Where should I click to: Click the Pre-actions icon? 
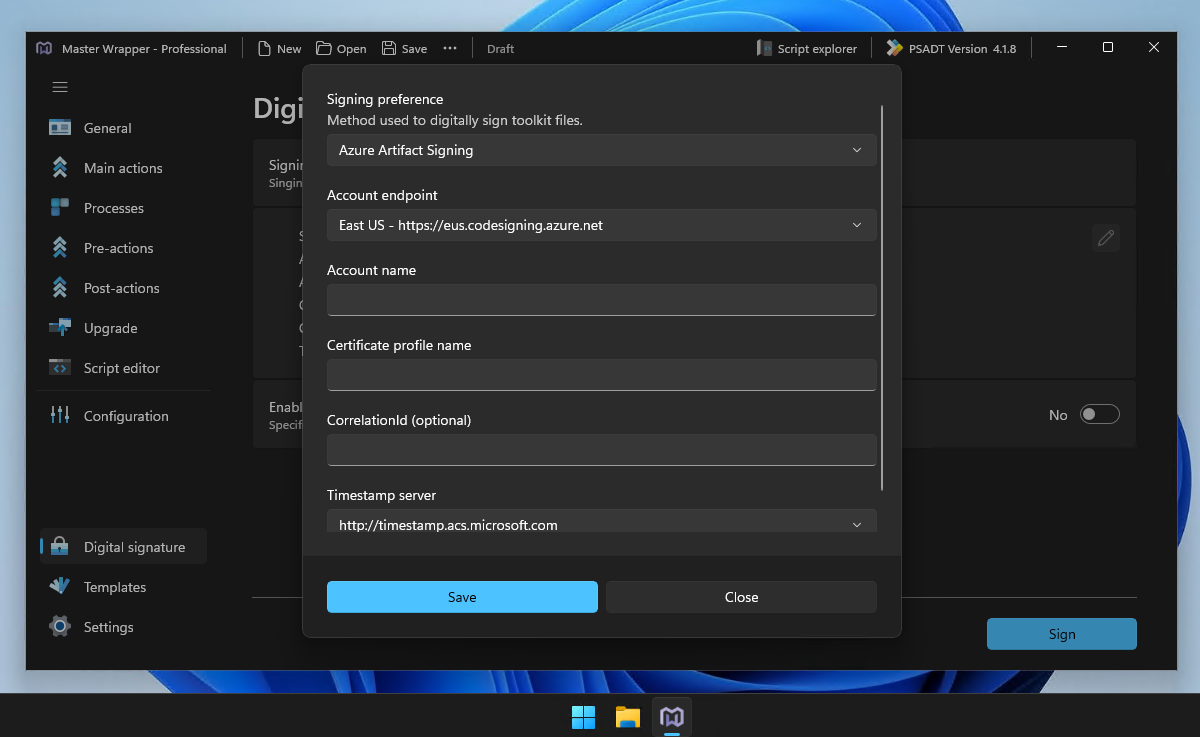(x=60, y=248)
